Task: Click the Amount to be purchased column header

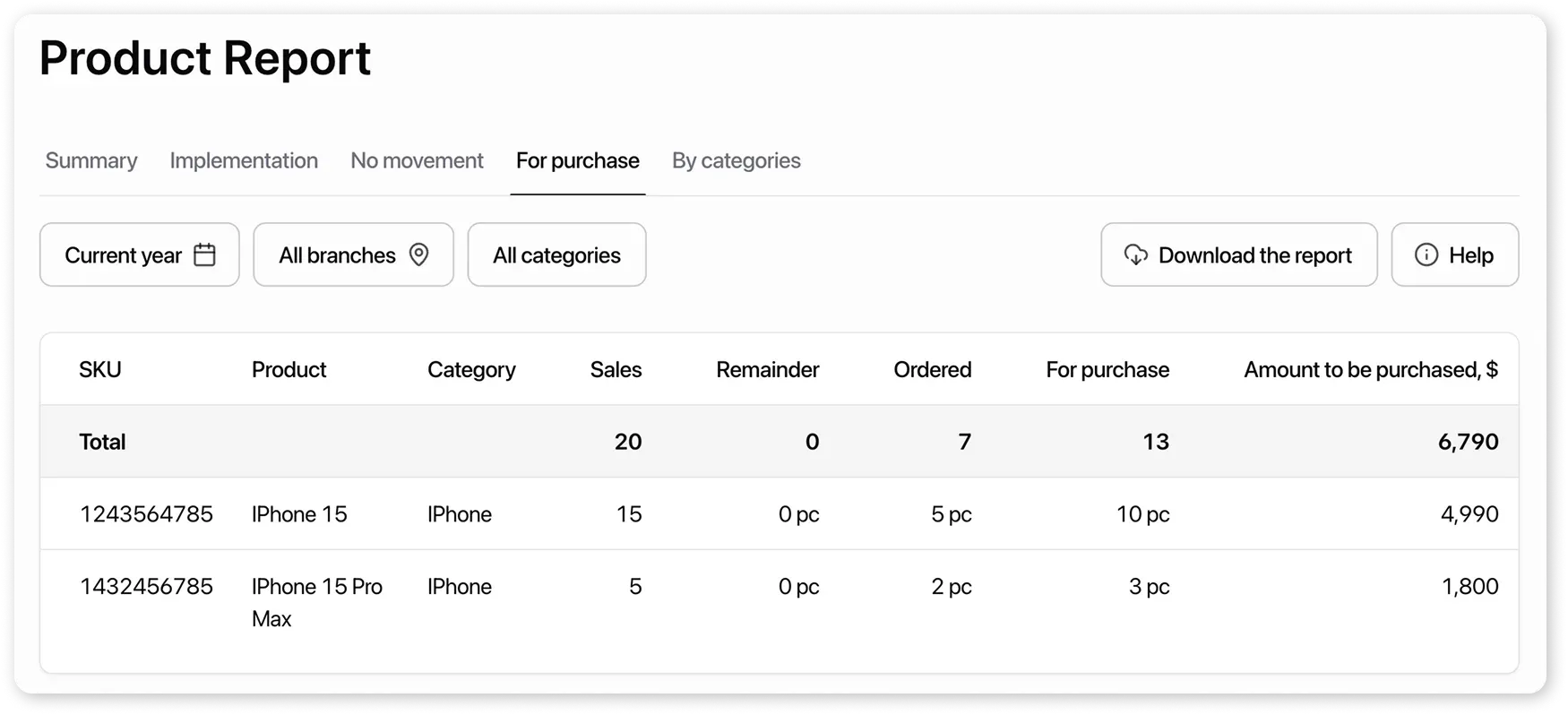Action: [1370, 369]
